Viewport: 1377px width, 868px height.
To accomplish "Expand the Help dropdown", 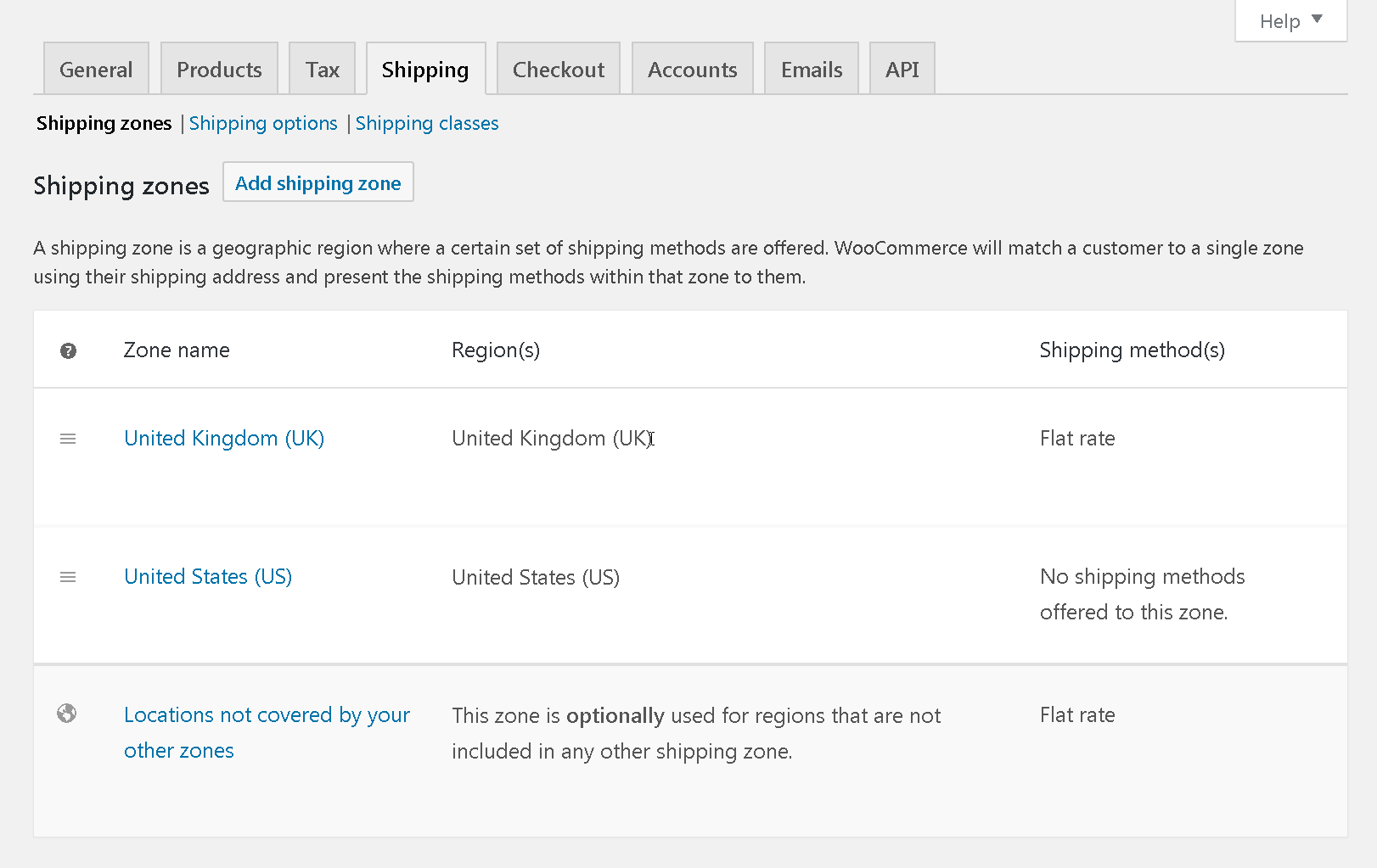I will click(x=1289, y=20).
